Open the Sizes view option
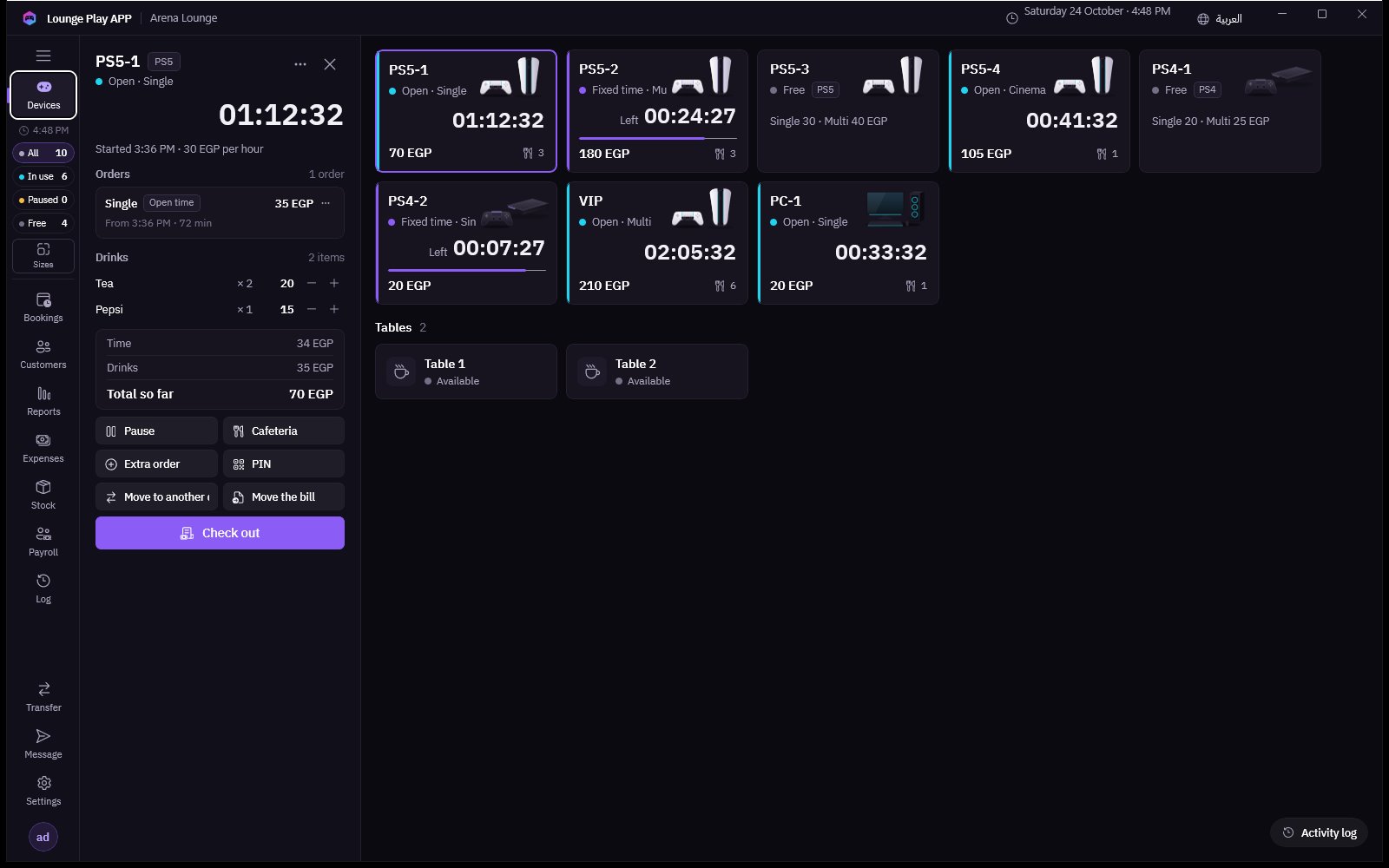1389x868 pixels. (43, 256)
